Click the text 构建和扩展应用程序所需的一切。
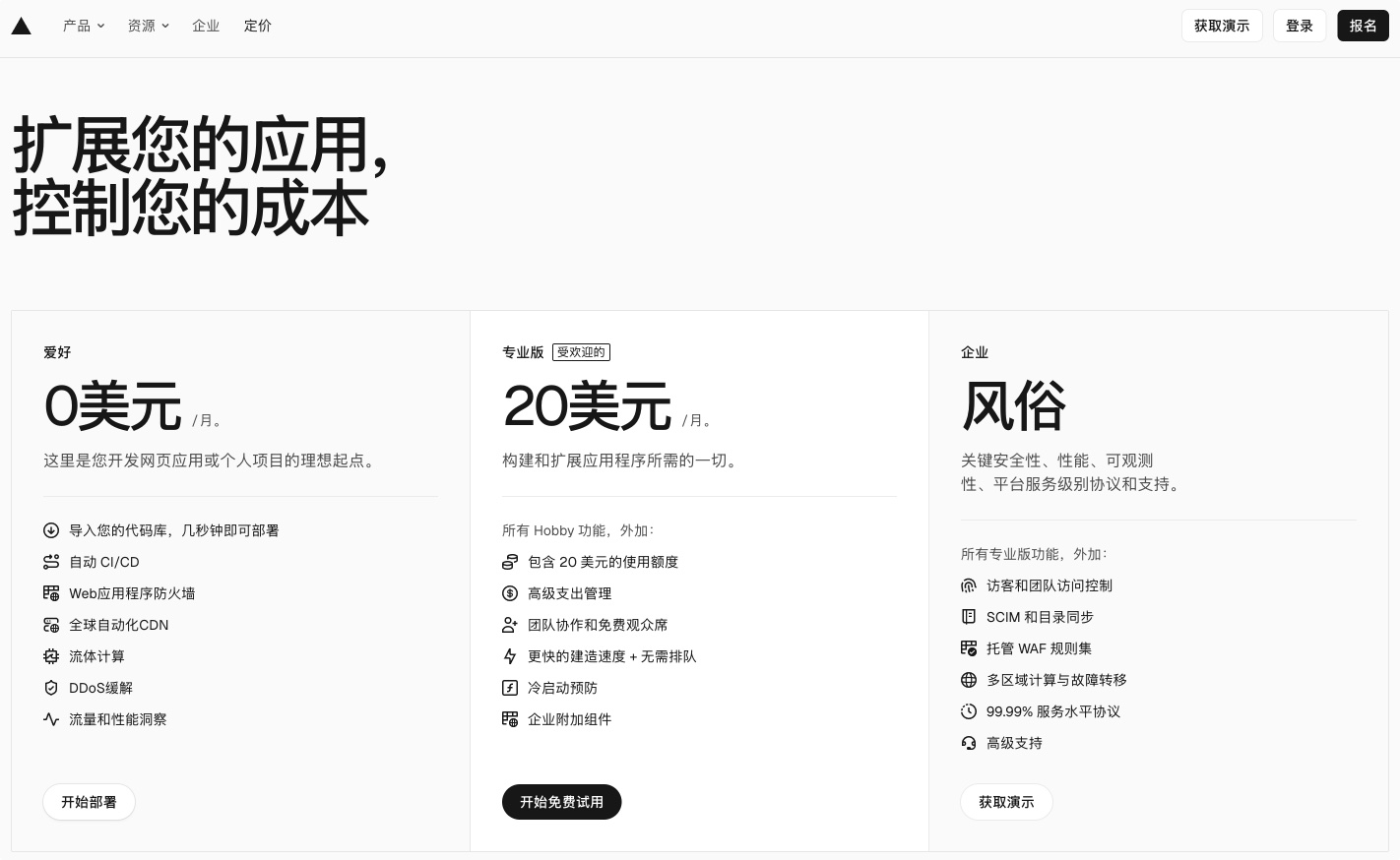 coord(622,461)
